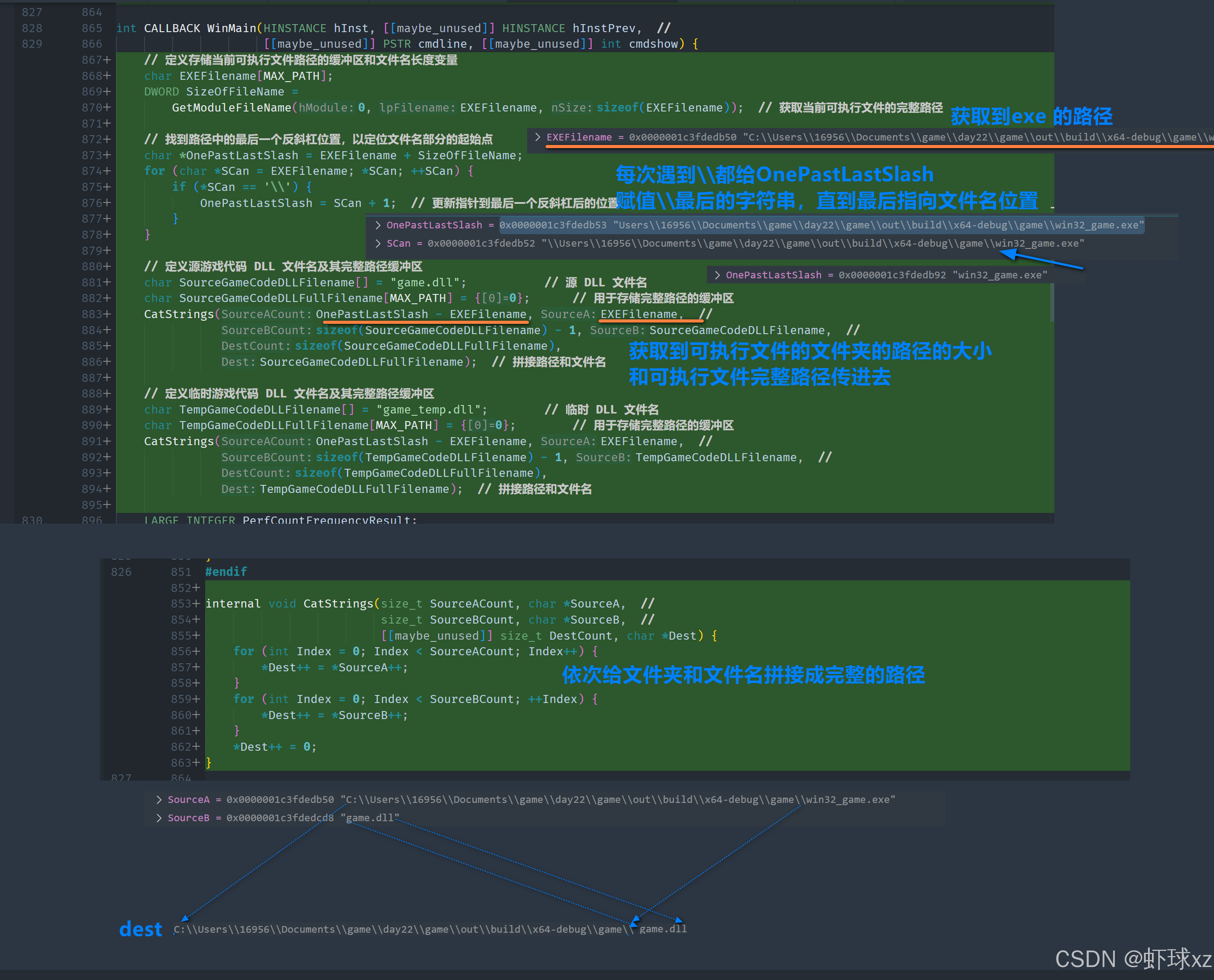Expand the EXEFilename debug value tooltip
Image resolution: width=1214 pixels, height=980 pixels.
(537, 137)
